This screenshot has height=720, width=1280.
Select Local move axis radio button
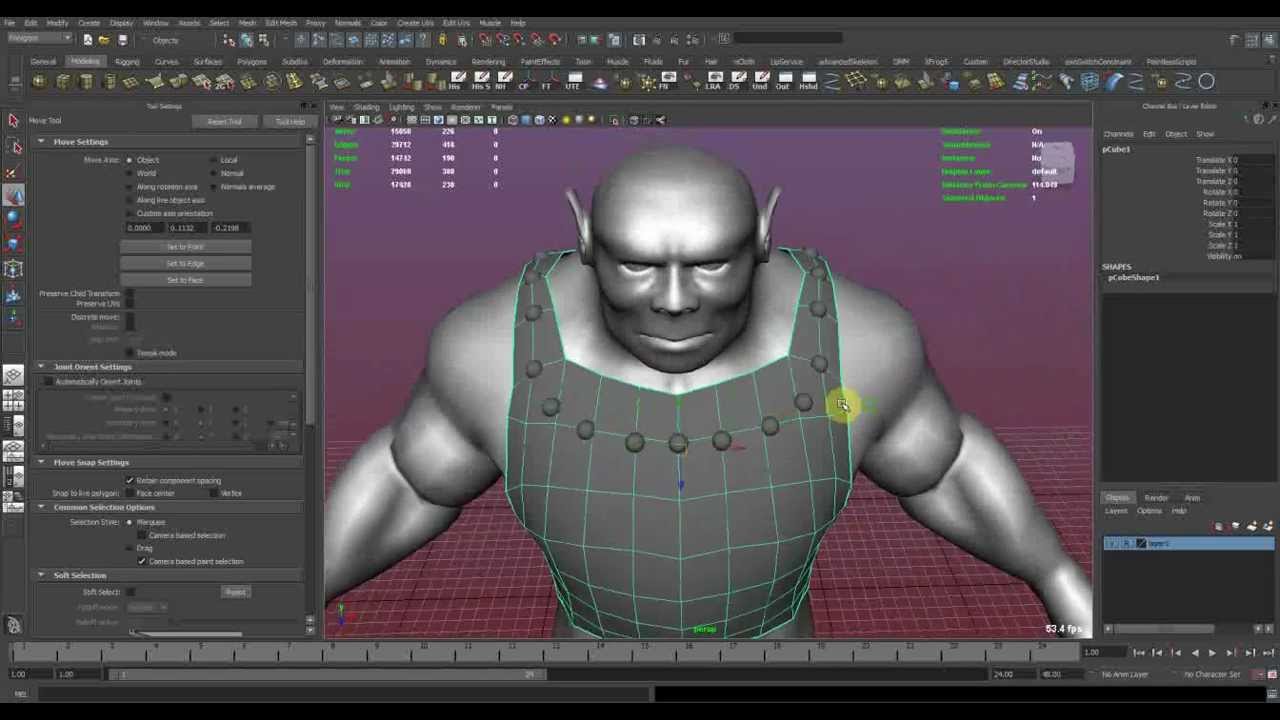coord(214,160)
